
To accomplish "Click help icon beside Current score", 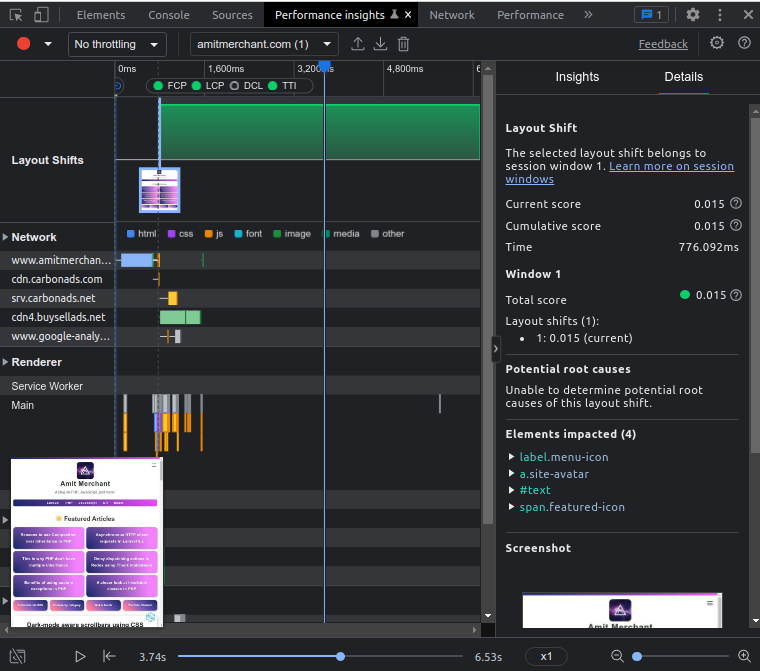I will tap(736, 203).
